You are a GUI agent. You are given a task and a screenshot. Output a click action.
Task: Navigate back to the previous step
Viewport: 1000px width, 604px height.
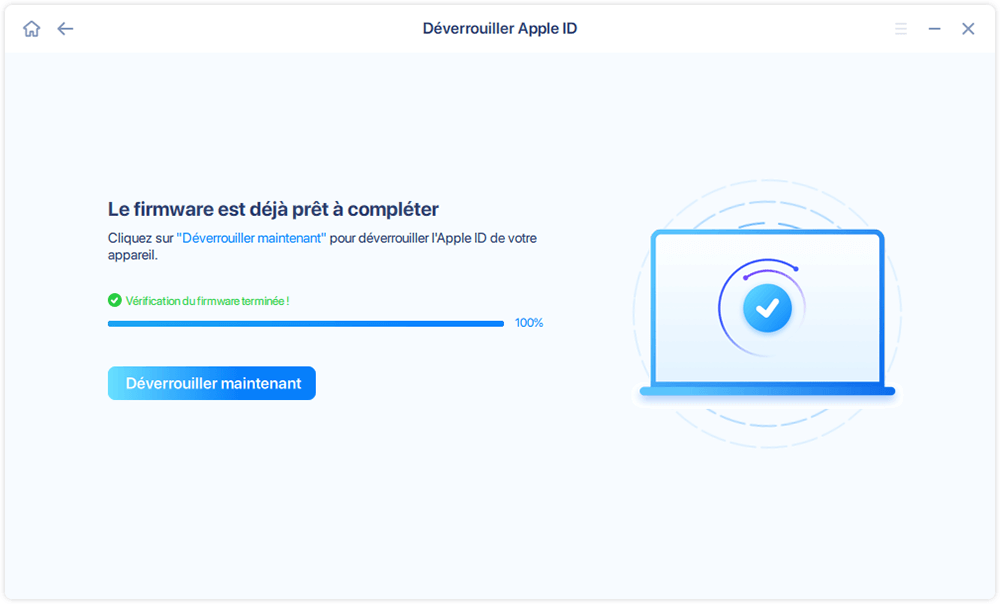click(65, 29)
